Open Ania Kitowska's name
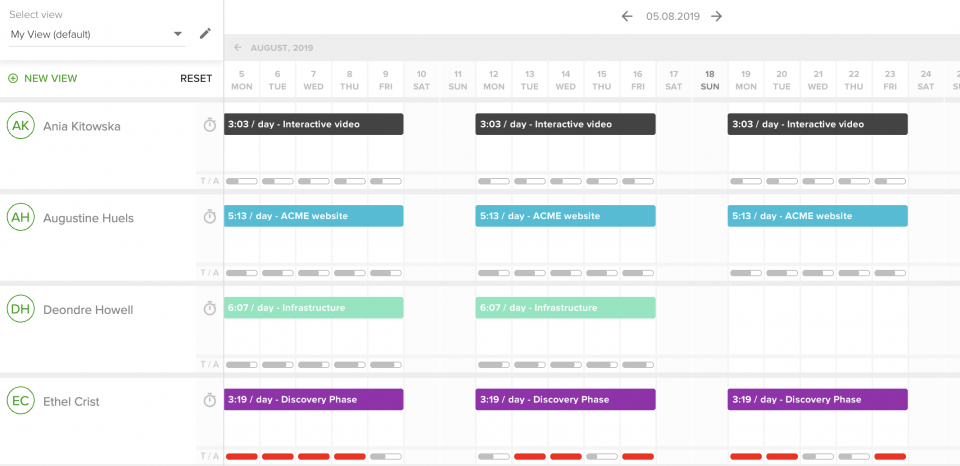The image size is (960, 466). point(81,126)
